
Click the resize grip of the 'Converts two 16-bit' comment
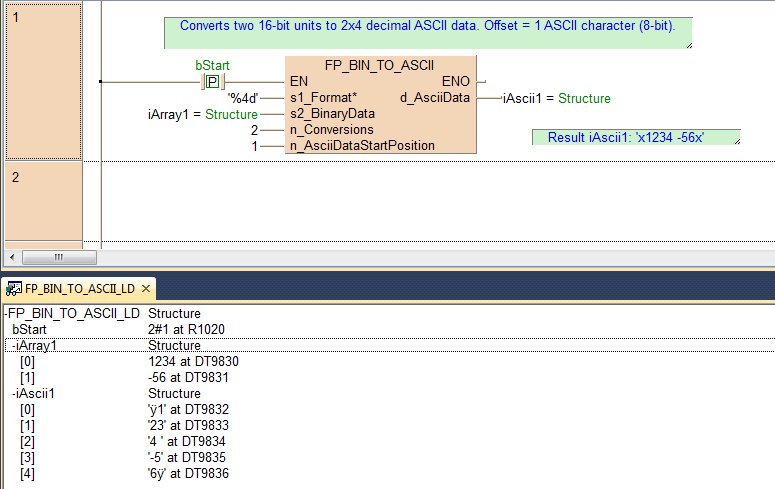click(x=687, y=44)
